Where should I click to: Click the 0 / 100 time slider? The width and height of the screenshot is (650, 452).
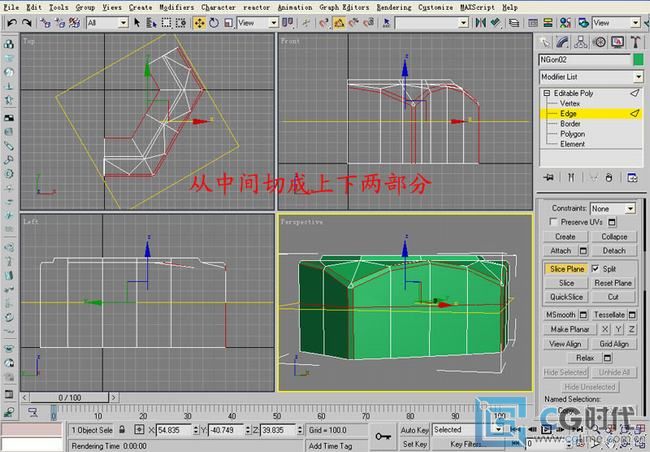point(69,398)
